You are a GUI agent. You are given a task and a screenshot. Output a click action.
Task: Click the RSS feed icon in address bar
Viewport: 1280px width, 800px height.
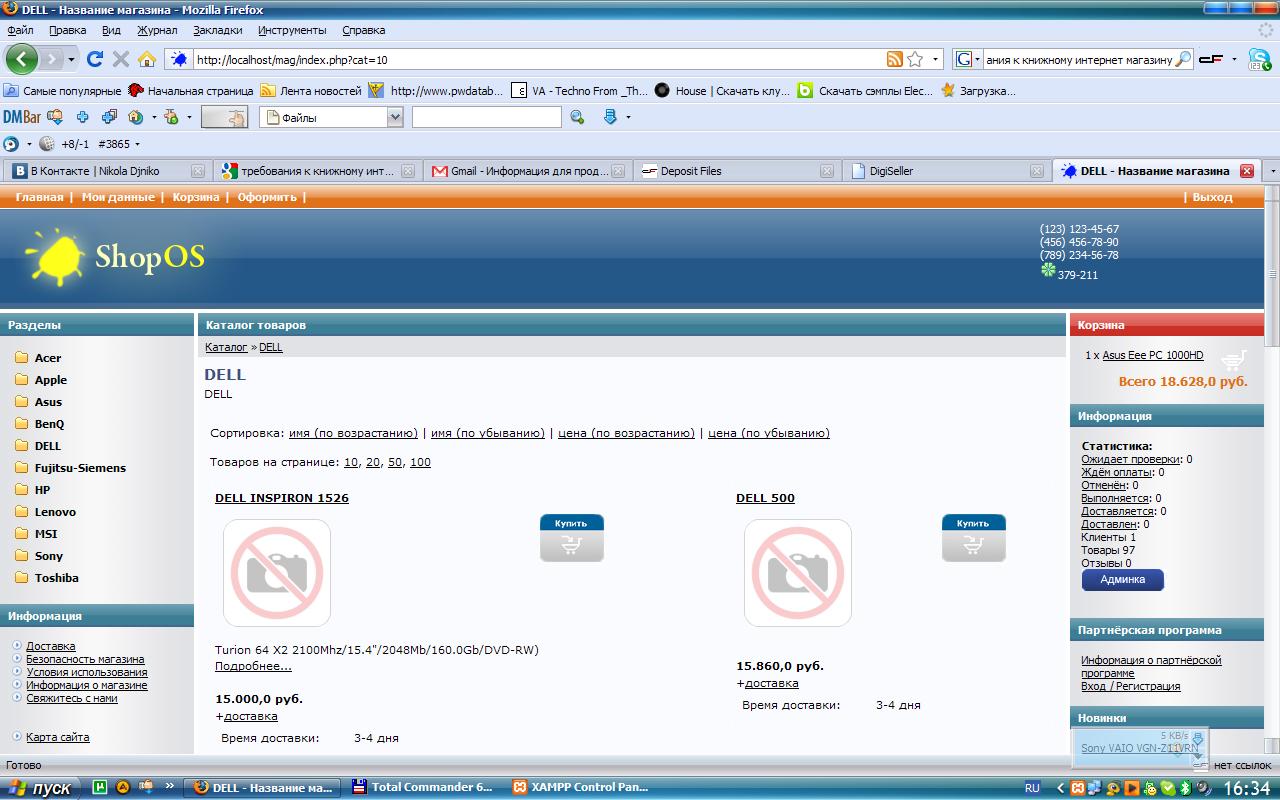[894, 59]
